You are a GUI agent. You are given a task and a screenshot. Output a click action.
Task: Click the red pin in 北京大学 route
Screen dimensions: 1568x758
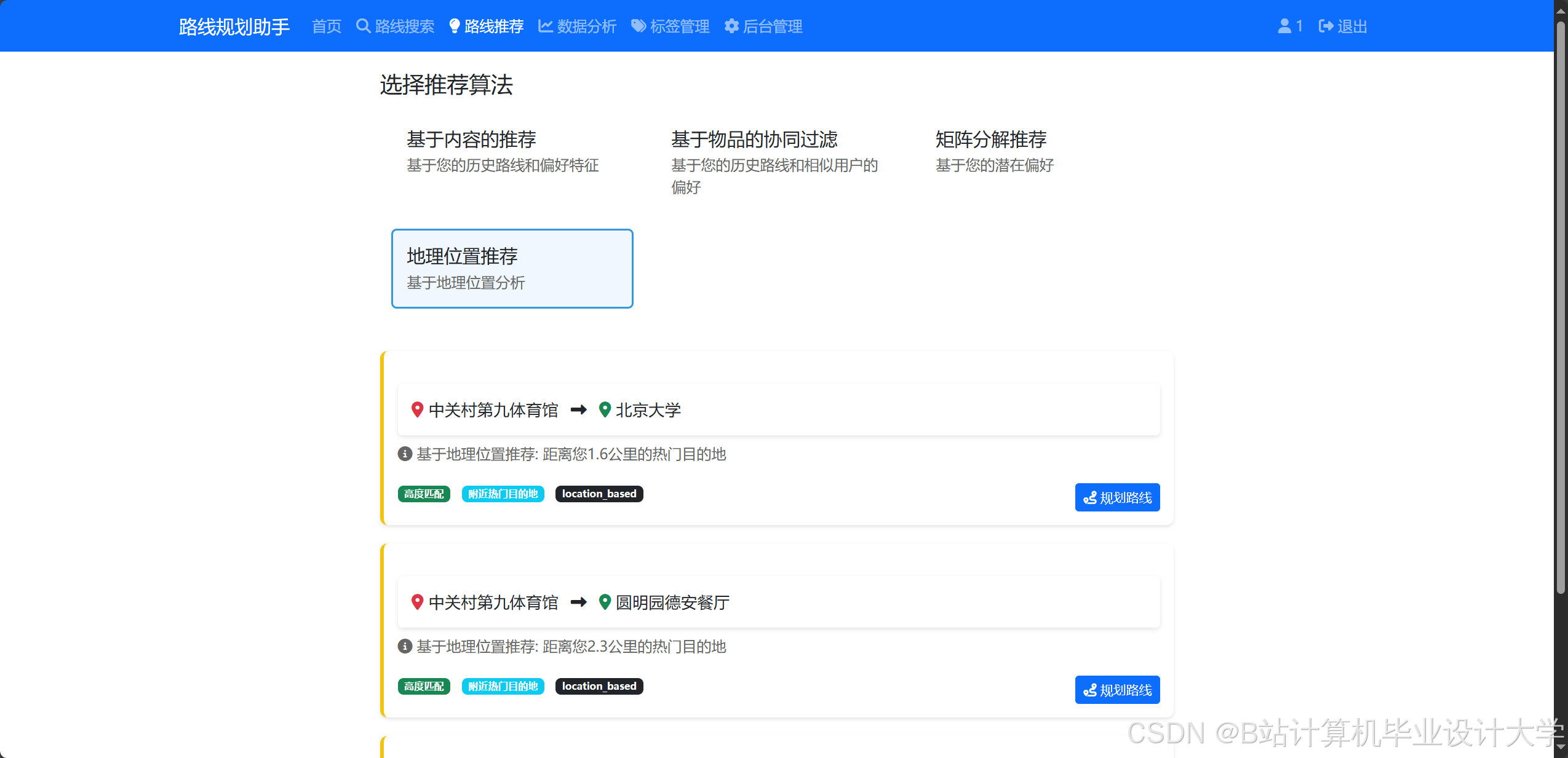click(x=417, y=409)
